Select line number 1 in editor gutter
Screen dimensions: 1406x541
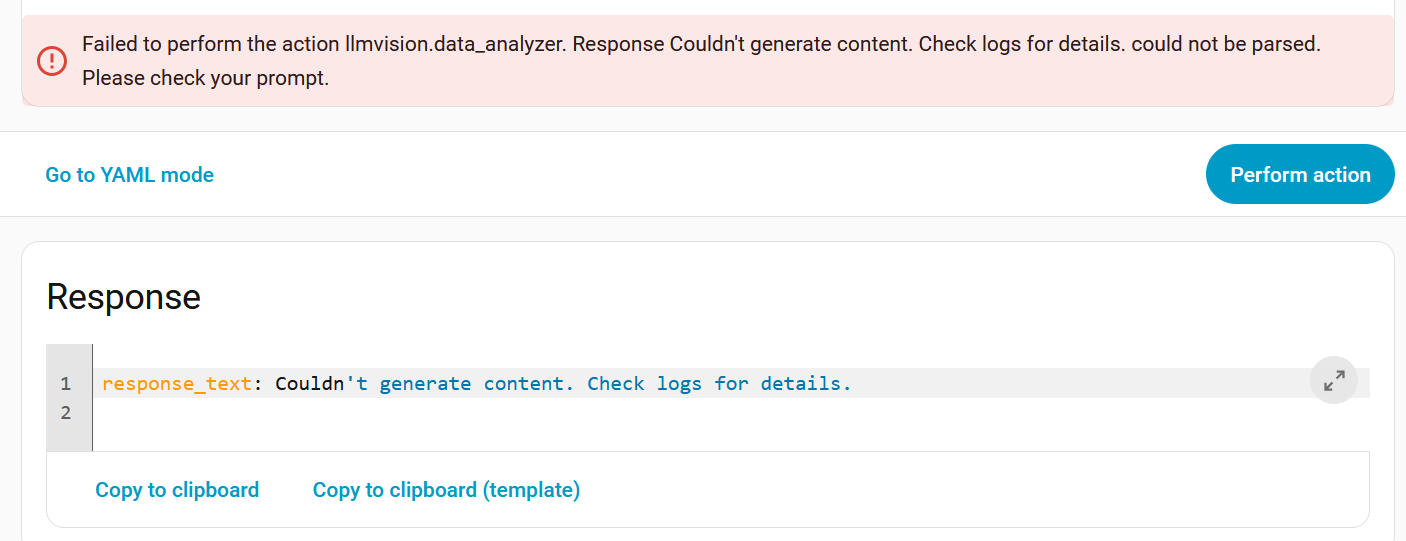point(65,383)
